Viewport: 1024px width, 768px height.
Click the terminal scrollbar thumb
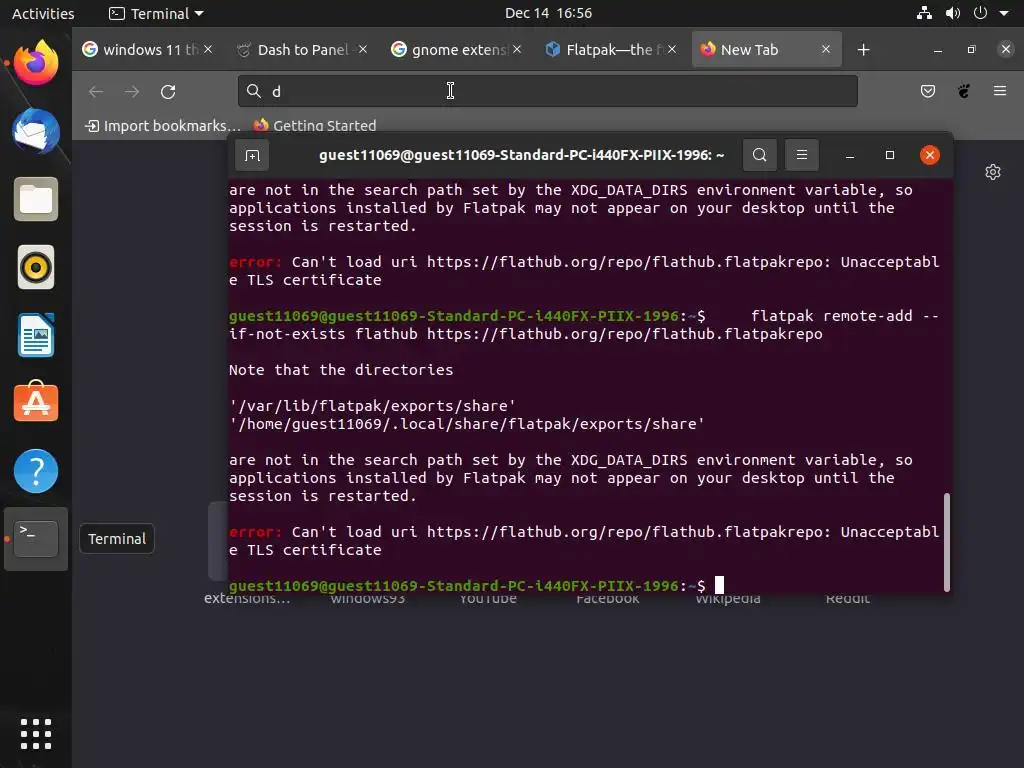pyautogui.click(x=946, y=543)
